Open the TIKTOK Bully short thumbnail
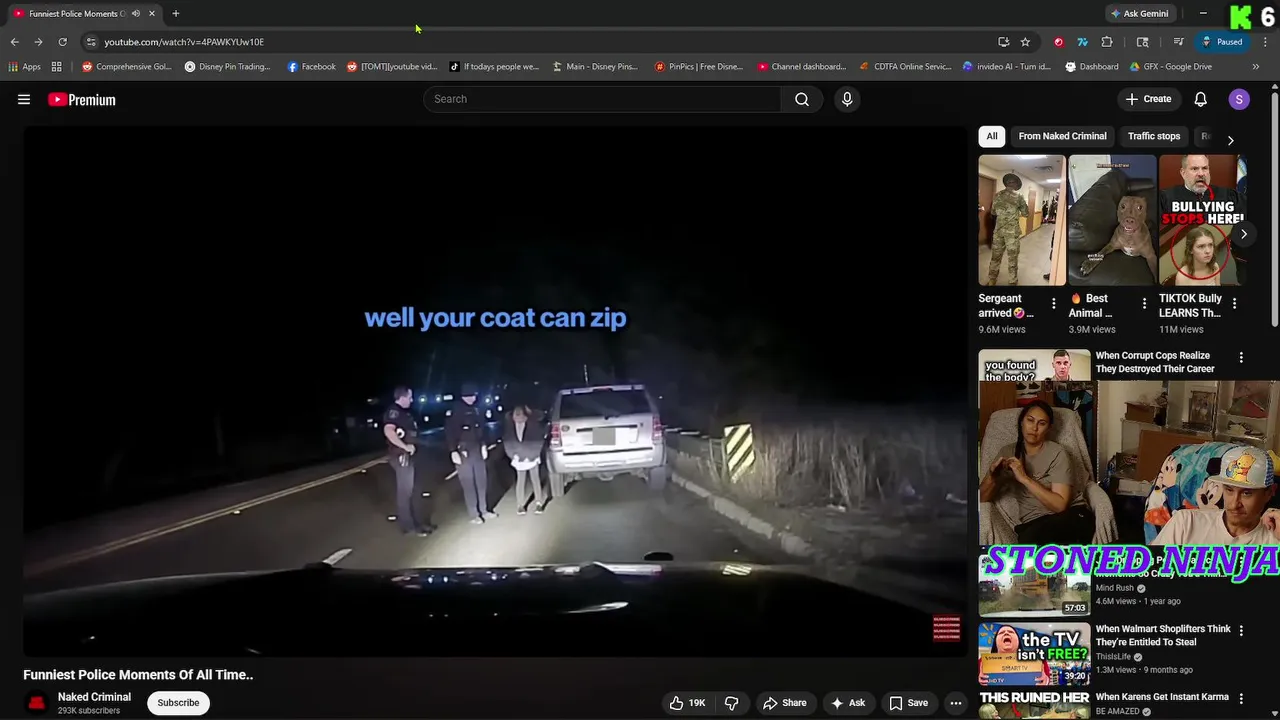The height and width of the screenshot is (720, 1280). click(1202, 220)
